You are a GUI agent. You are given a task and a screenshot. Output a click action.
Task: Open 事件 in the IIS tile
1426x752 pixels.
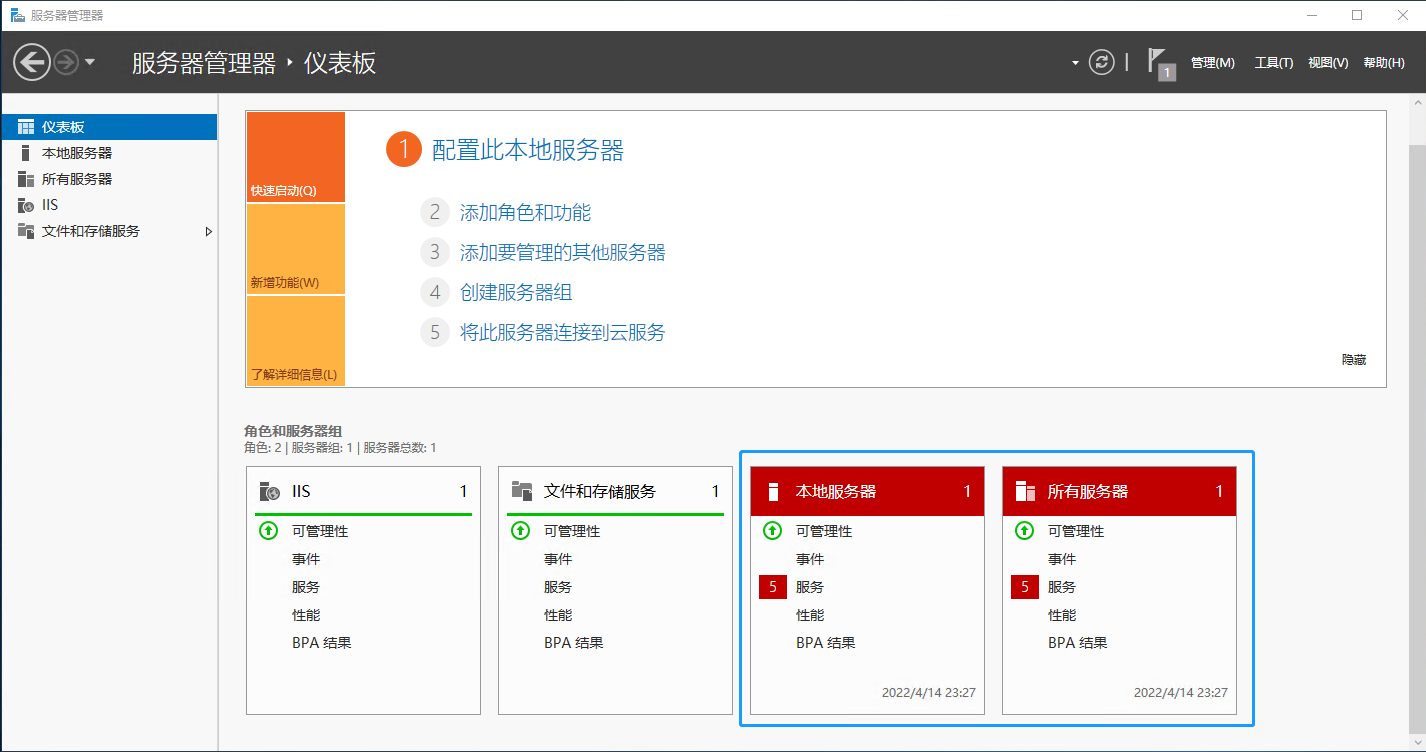(x=306, y=559)
